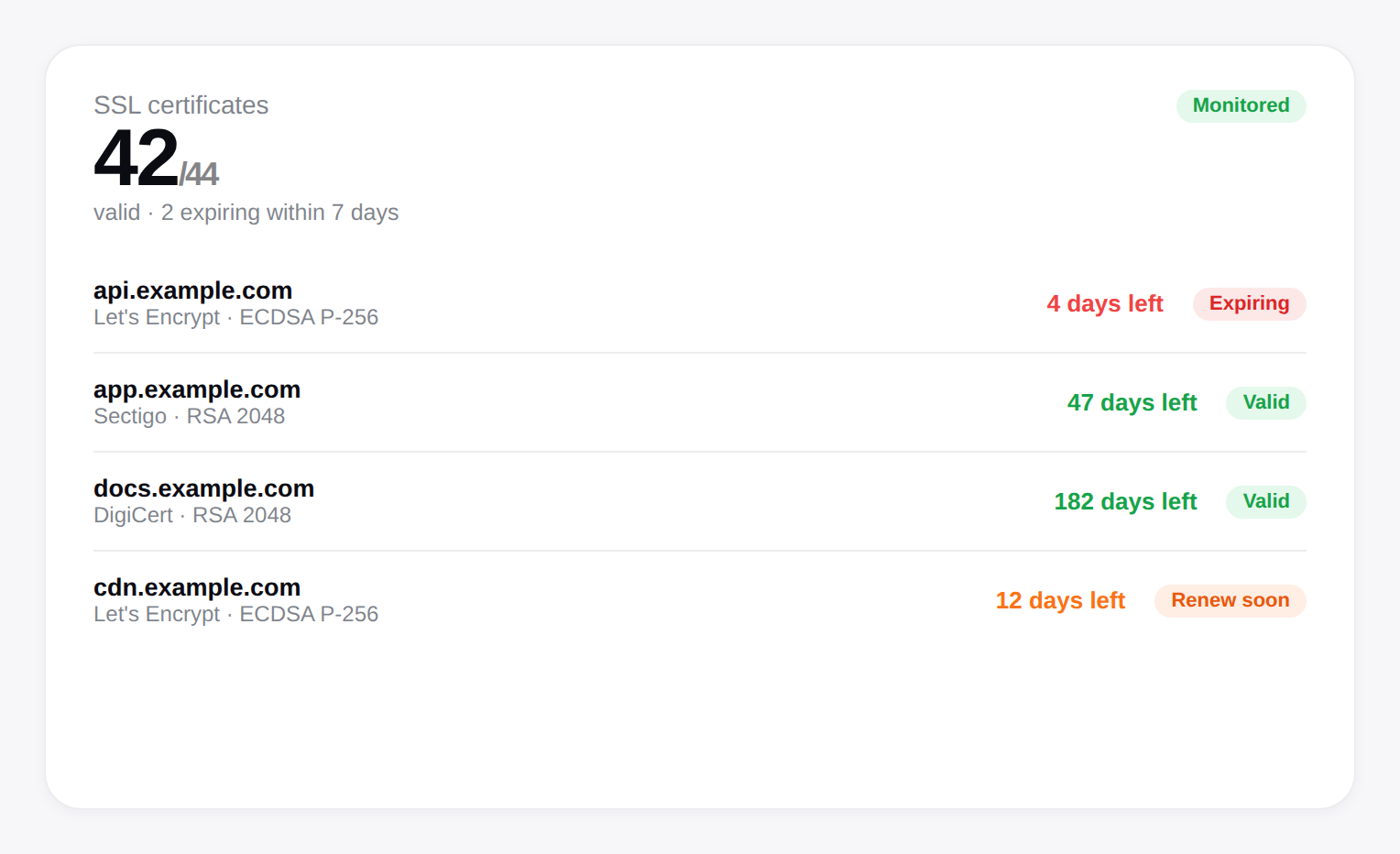1400x854 pixels.
Task: Click the '2 expiring within 7 days' summary
Action: [279, 213]
